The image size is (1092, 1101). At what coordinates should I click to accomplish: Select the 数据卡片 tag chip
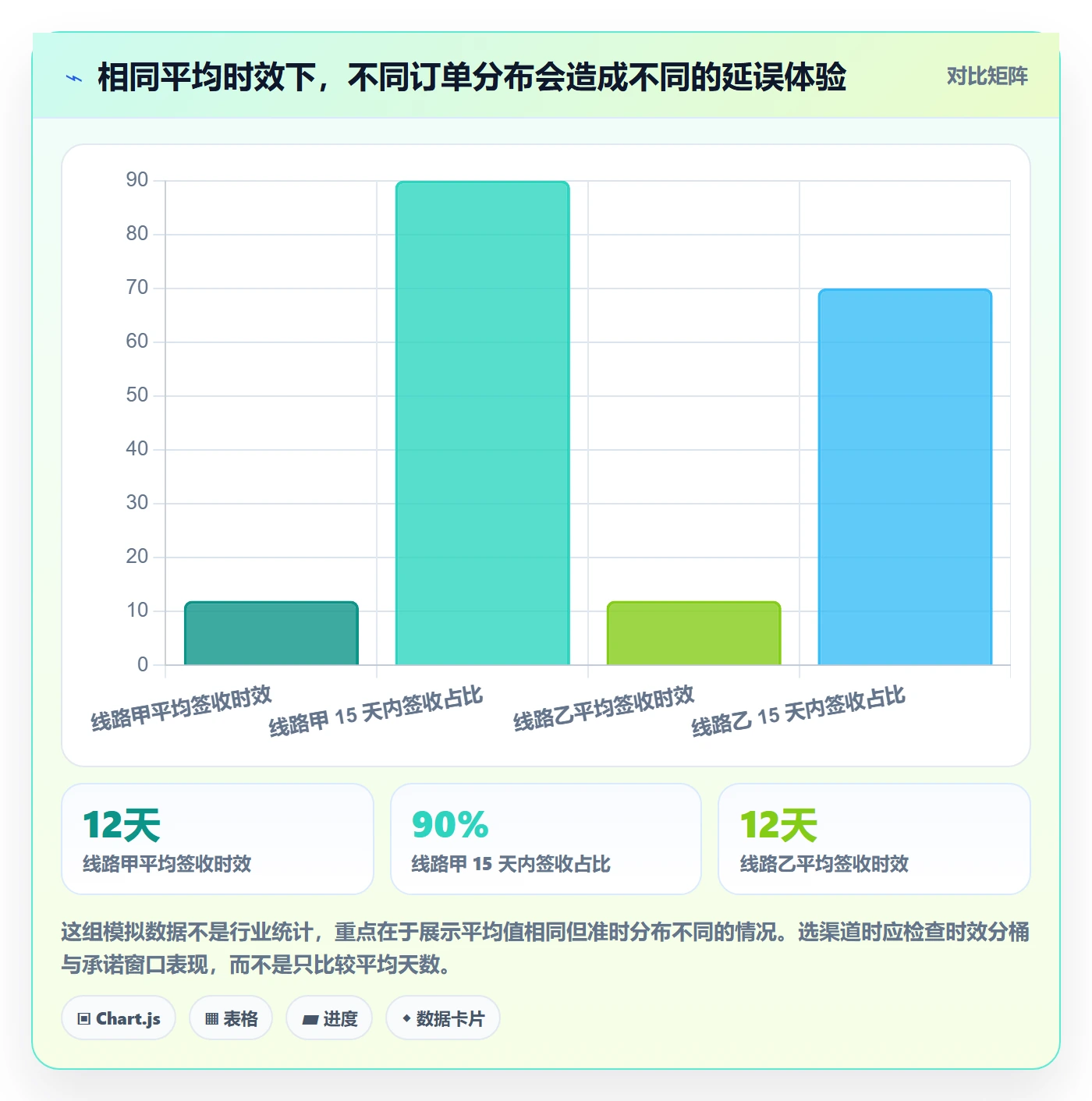click(443, 1018)
